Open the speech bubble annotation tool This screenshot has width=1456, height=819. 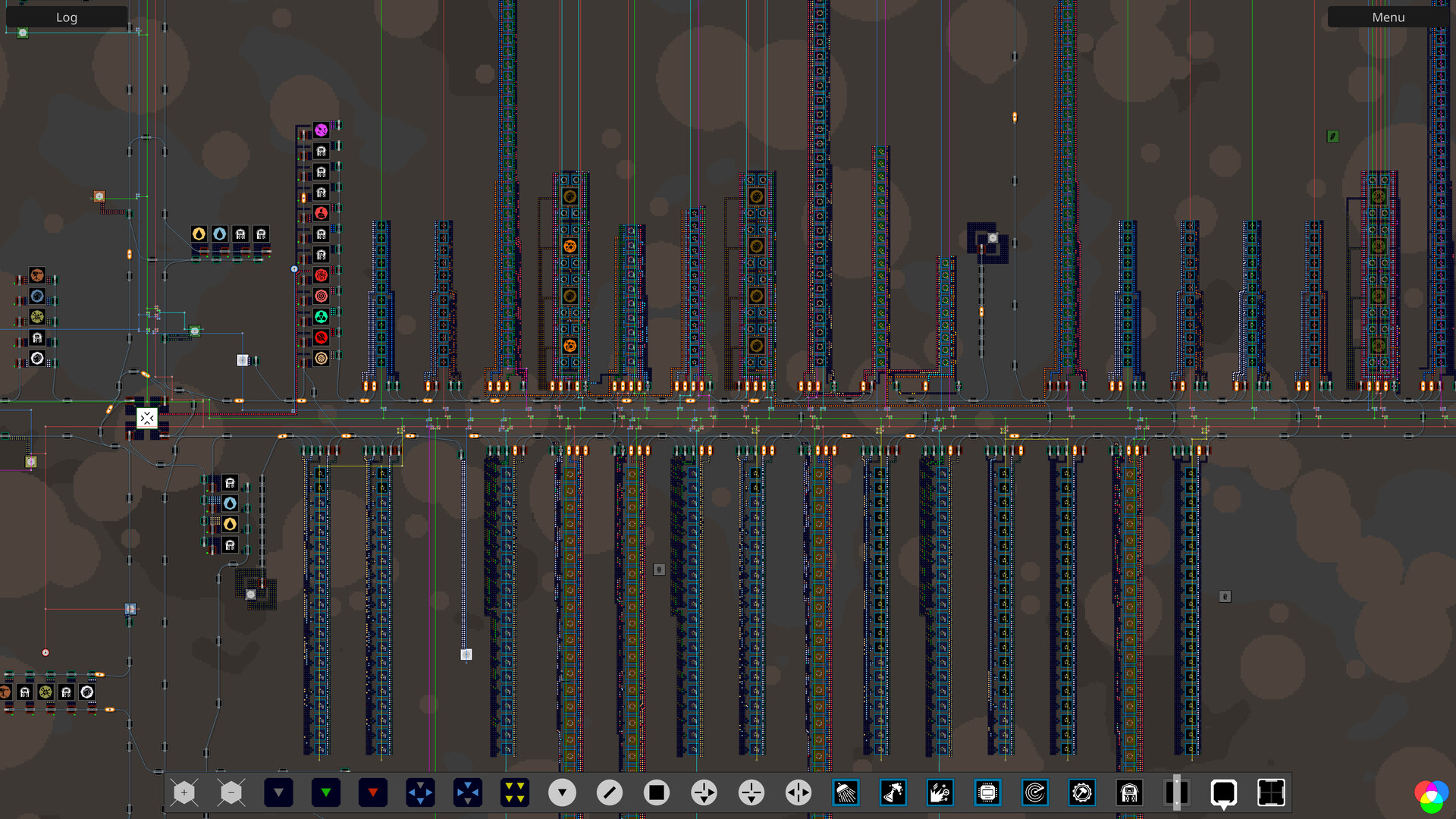(1223, 793)
